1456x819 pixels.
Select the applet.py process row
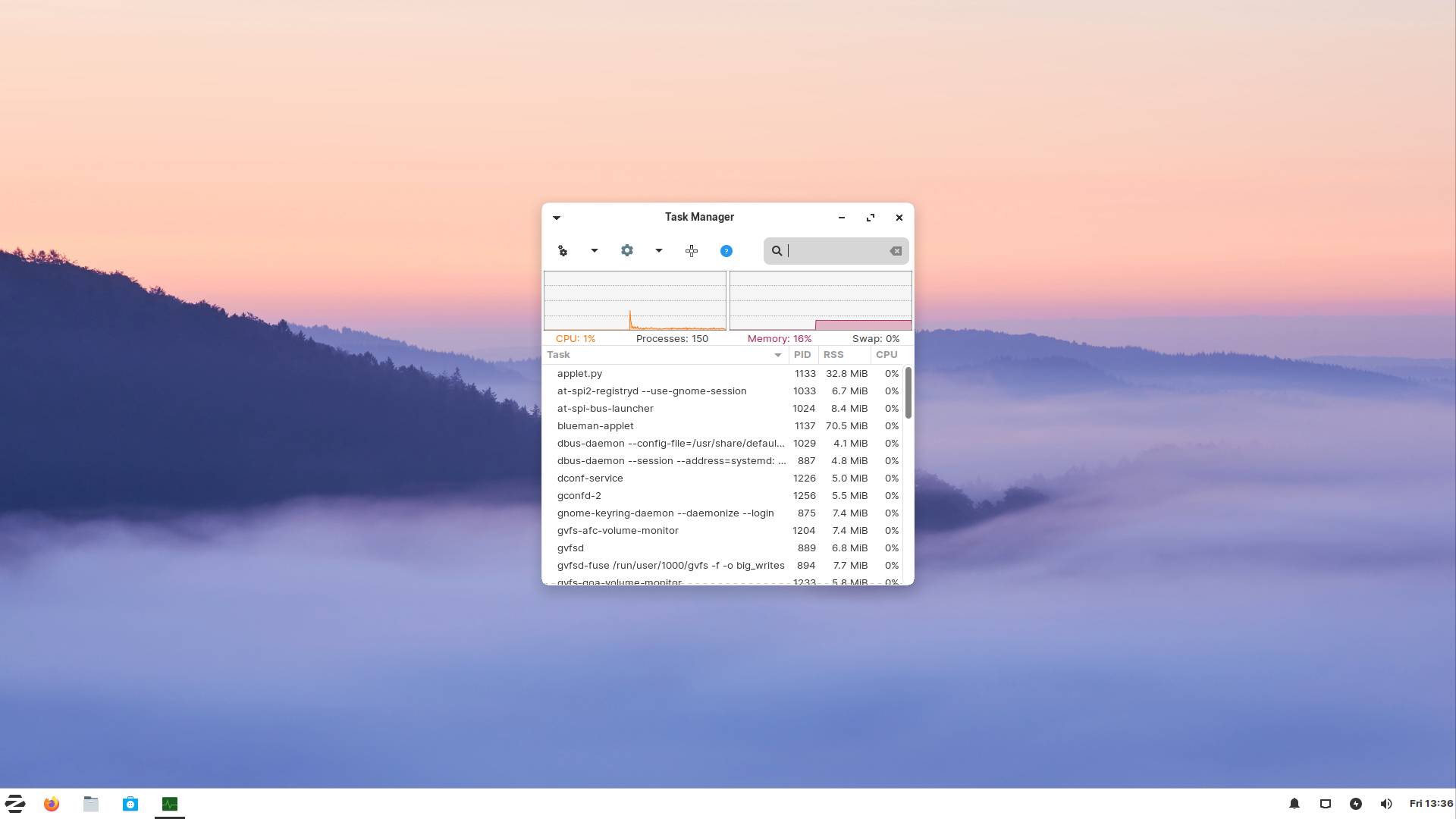(x=667, y=373)
